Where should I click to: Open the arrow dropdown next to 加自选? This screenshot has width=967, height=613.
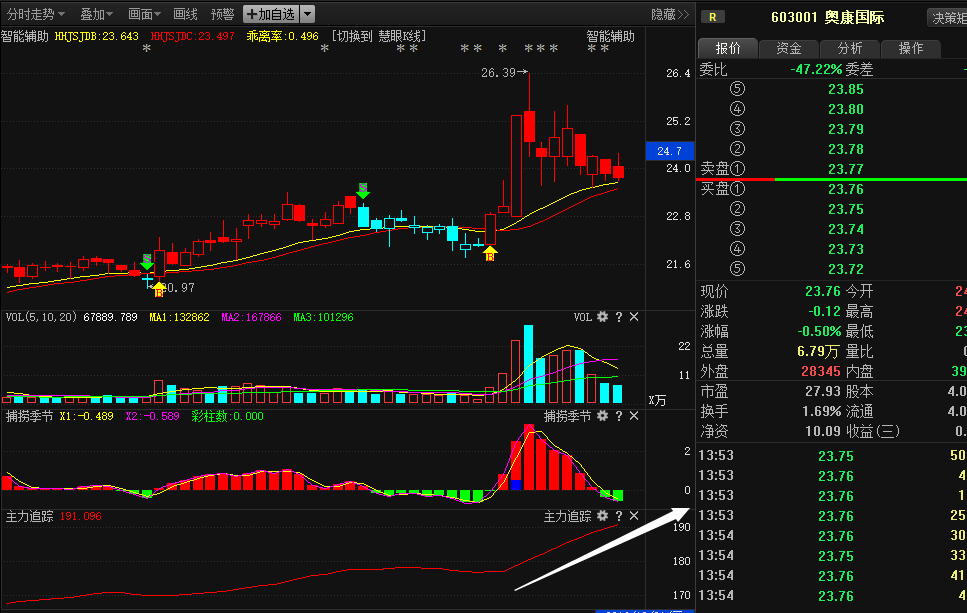307,14
